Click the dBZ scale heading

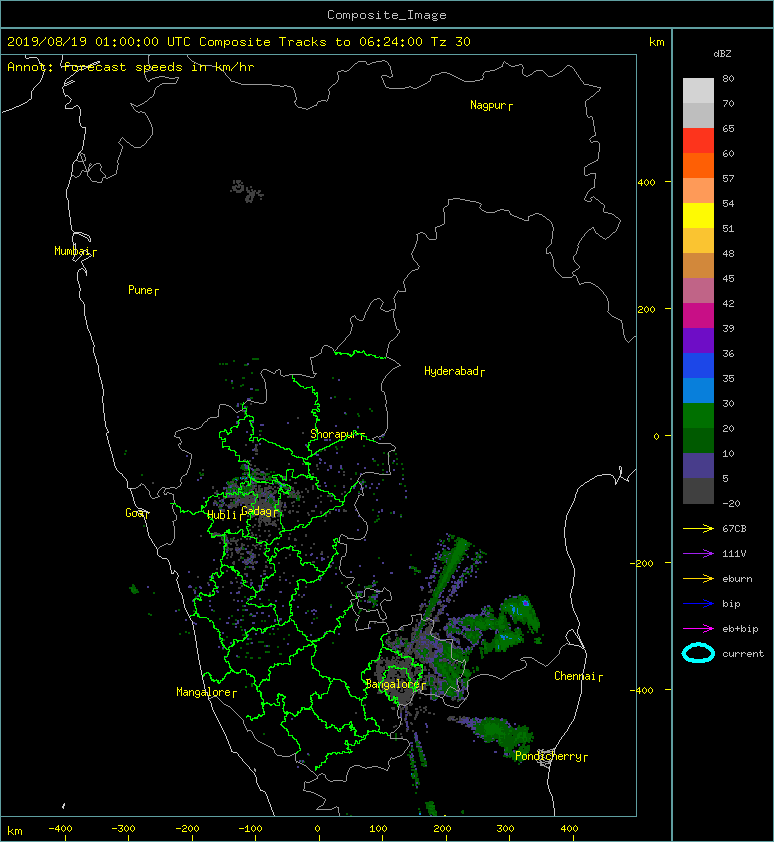722,54
